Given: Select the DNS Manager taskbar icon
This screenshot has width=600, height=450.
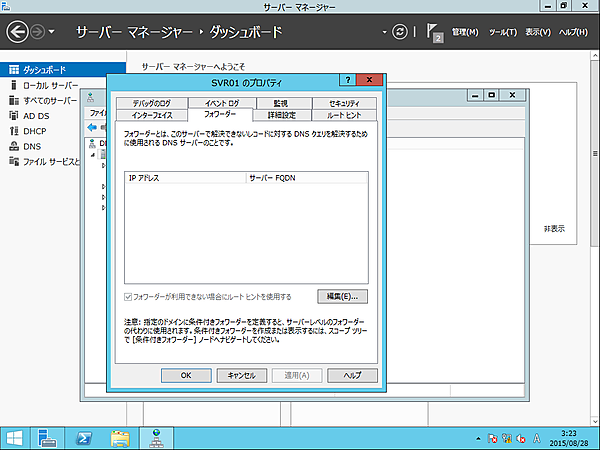Looking at the screenshot, I should 156,437.
